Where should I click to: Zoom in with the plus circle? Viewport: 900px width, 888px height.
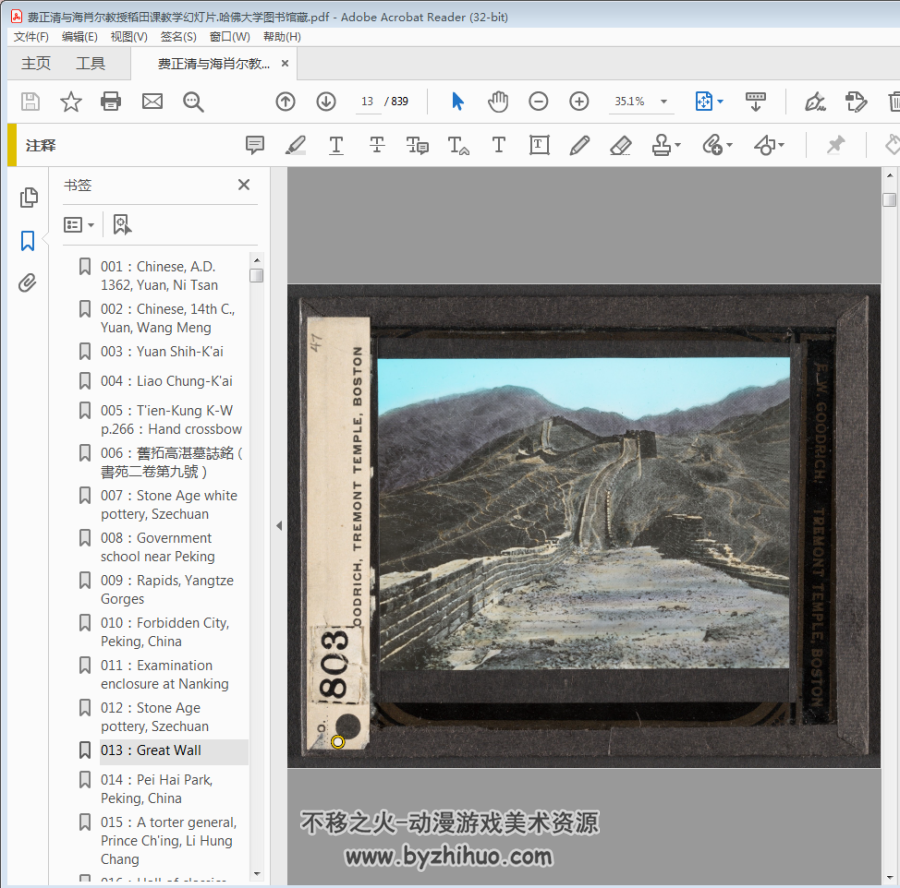click(579, 102)
